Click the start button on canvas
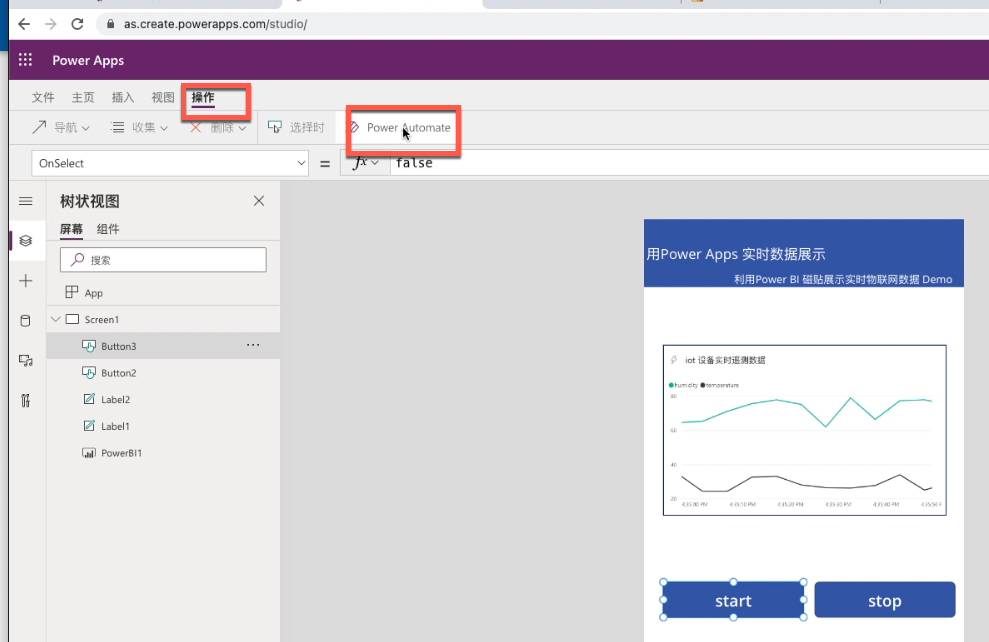Image resolution: width=989 pixels, height=642 pixels. (x=733, y=600)
